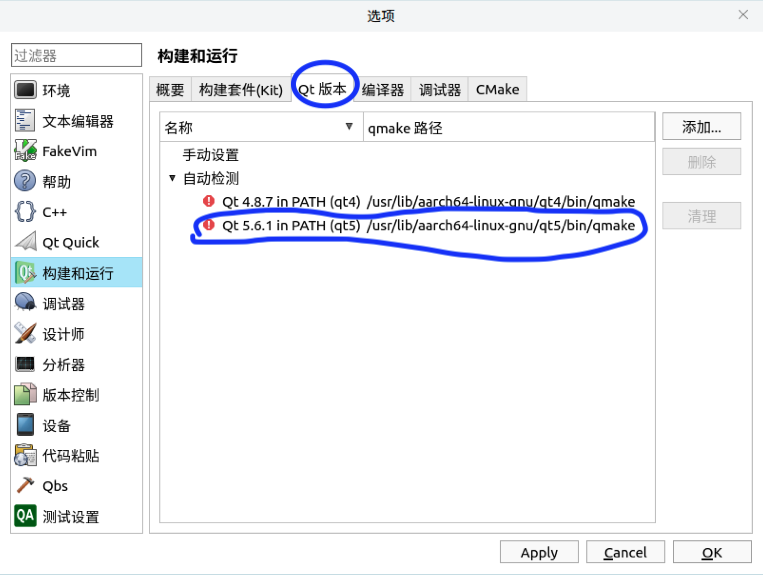Open the Qt Quick paper-plane icon
The width and height of the screenshot is (763, 575).
point(26,242)
